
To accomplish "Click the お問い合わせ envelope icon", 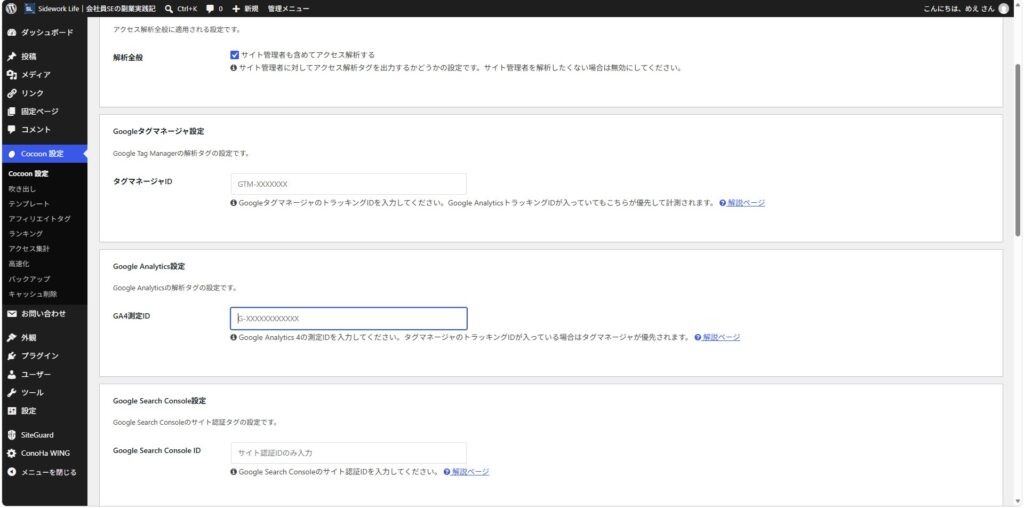I will click(12, 313).
